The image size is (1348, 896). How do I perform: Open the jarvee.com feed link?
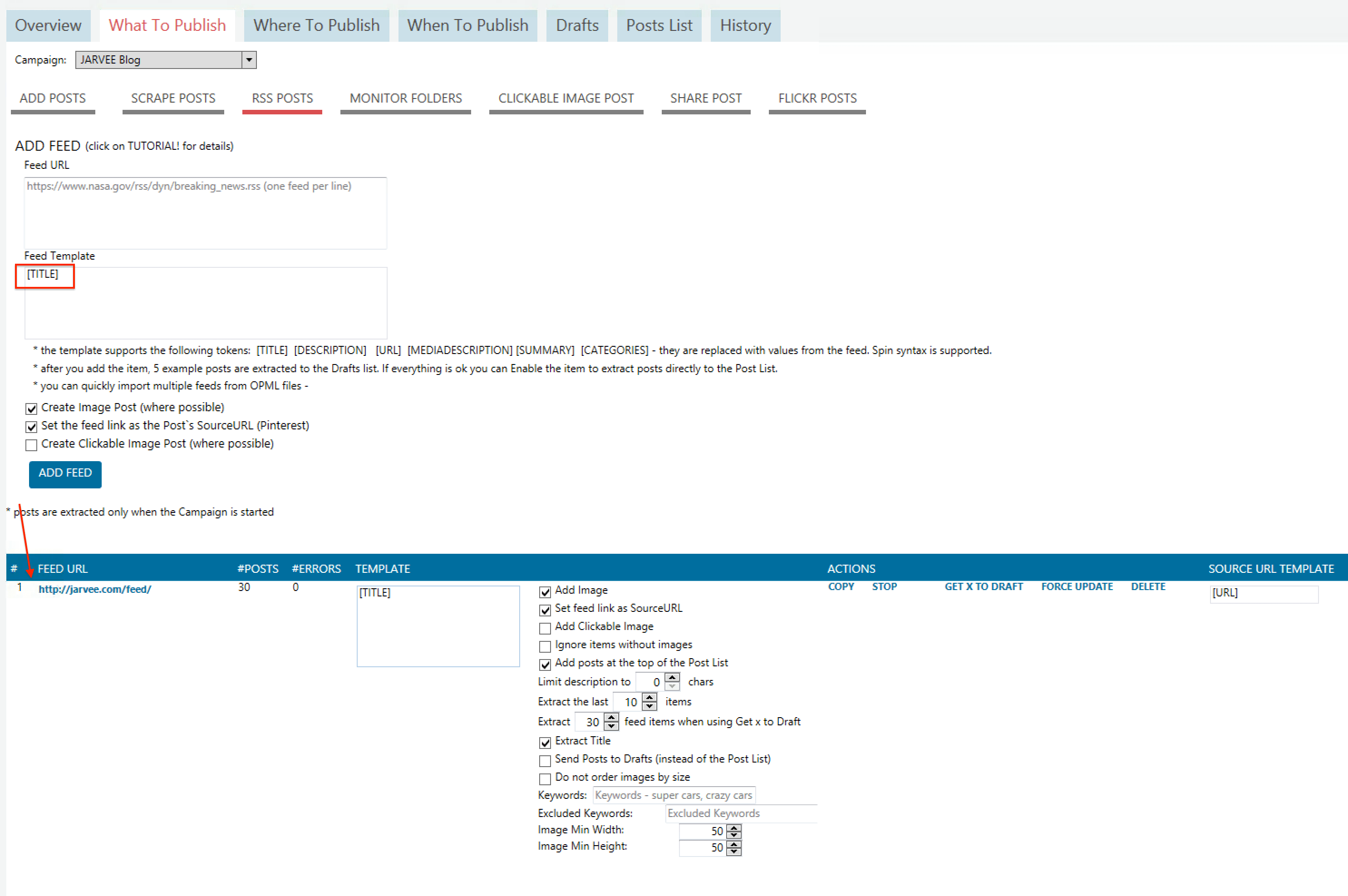point(95,589)
